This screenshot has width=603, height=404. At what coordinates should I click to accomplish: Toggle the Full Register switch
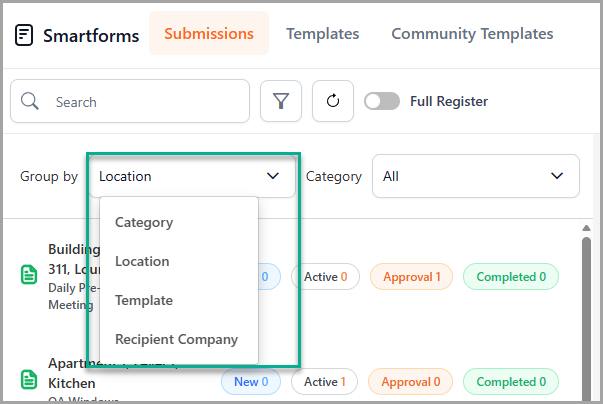382,101
